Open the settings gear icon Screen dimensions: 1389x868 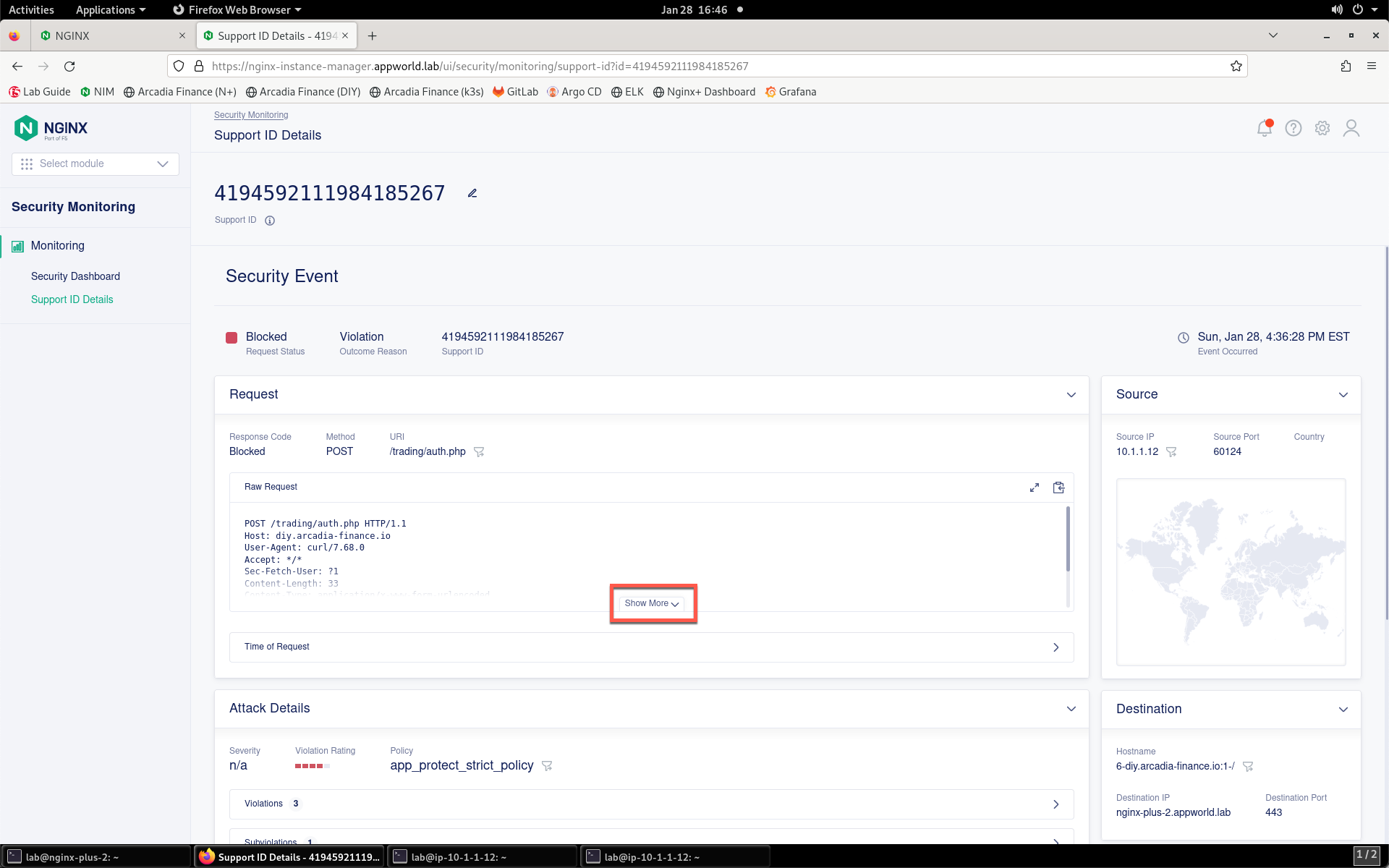click(x=1322, y=128)
